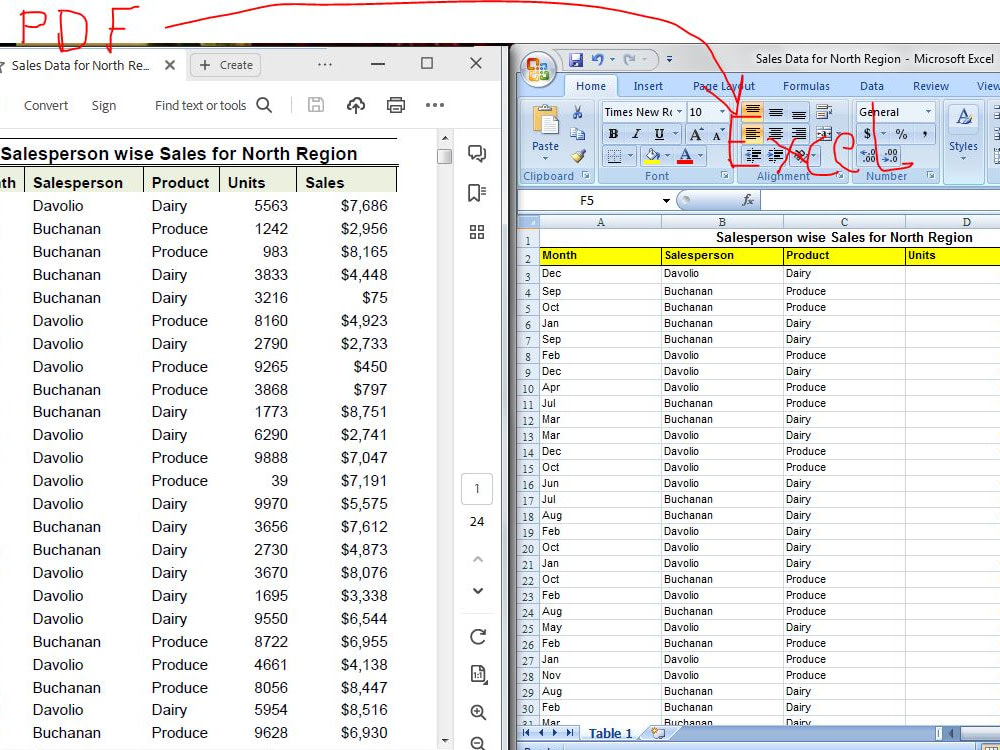This screenshot has width=1000, height=750.
Task: Undo last action in Excel
Action: point(598,60)
